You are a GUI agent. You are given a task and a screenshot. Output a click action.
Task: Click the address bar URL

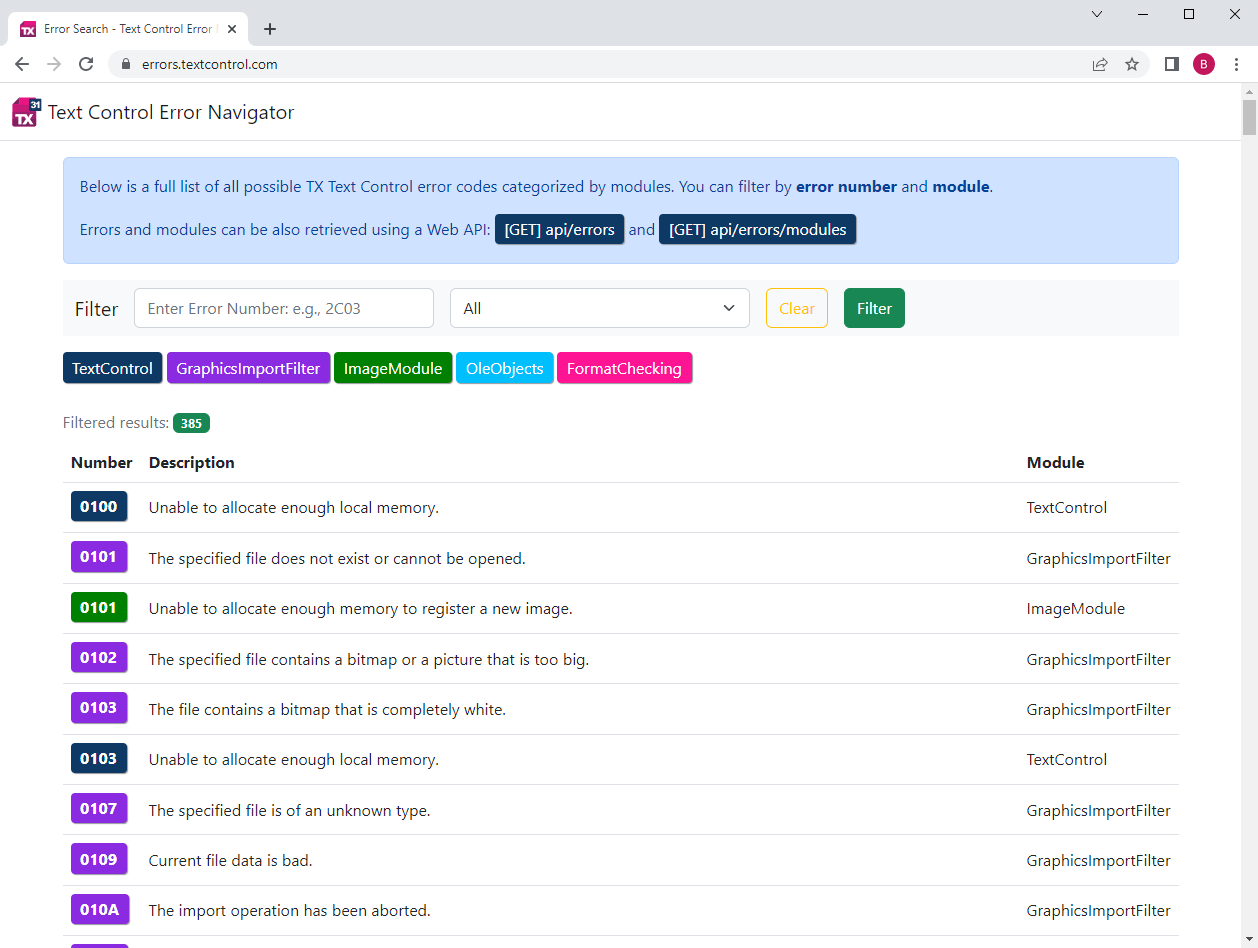point(209,64)
